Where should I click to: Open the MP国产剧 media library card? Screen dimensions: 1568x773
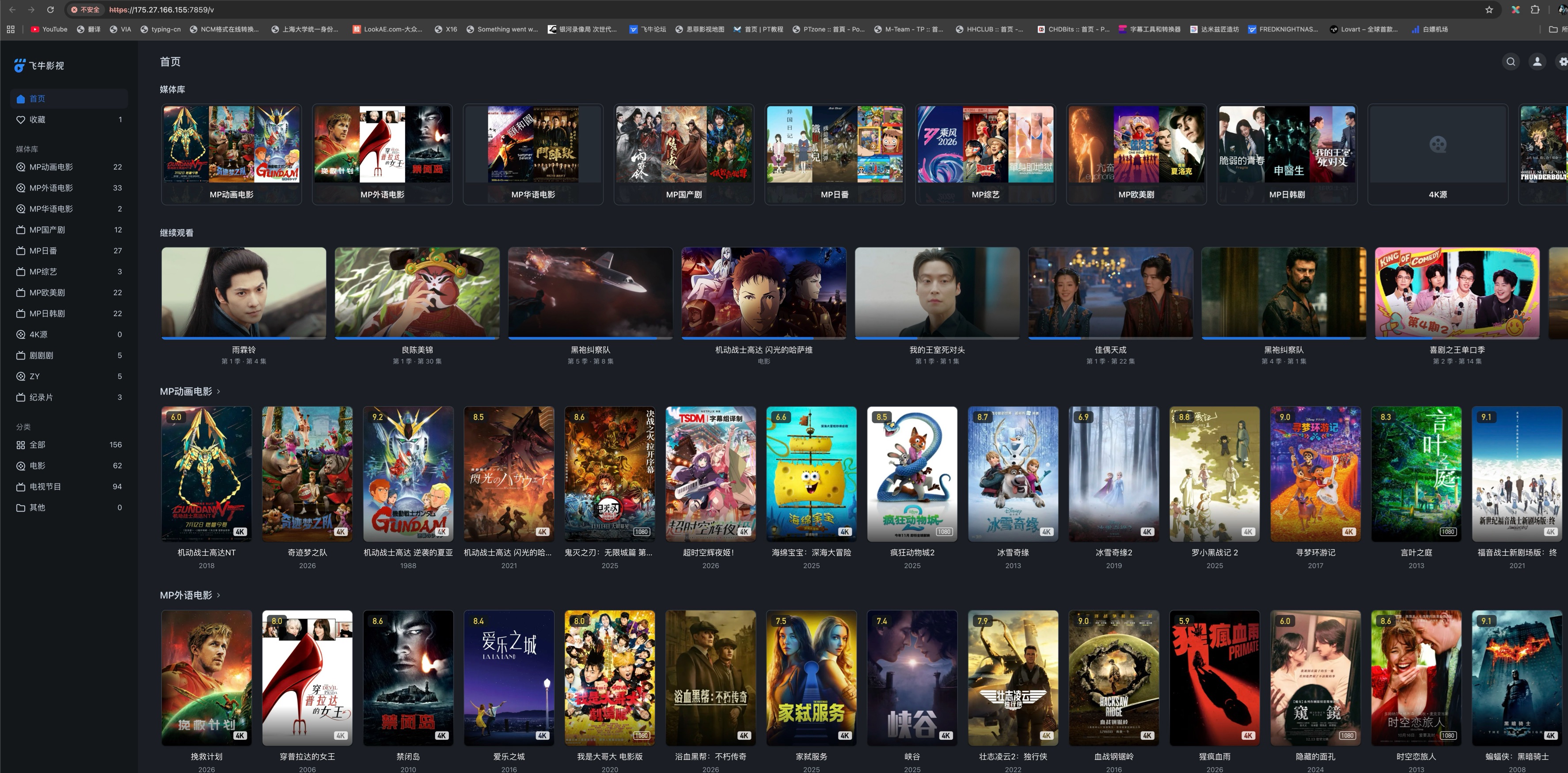pos(683,154)
